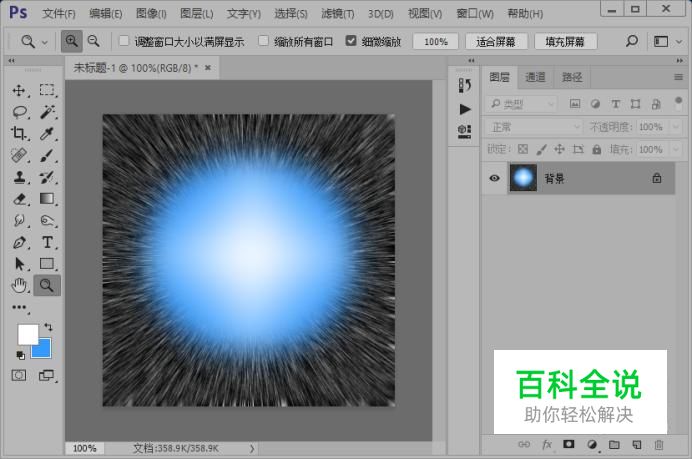Create a new layer
This screenshot has height=459, width=692.
pyautogui.click(x=636, y=444)
